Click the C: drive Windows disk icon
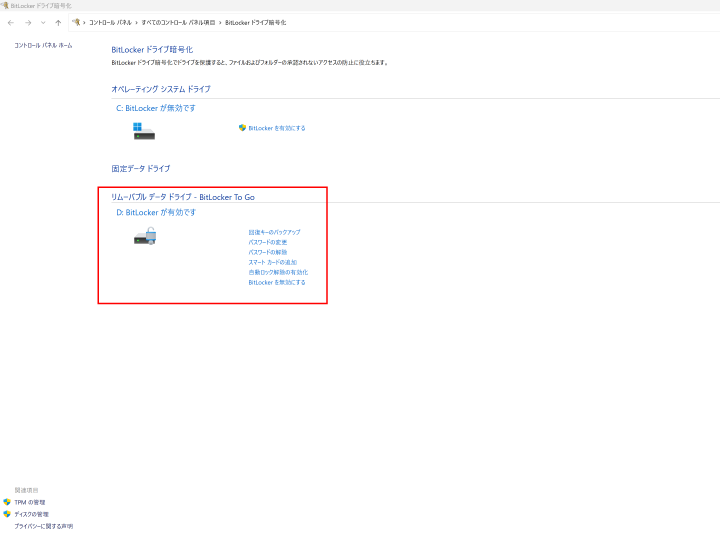 144,131
